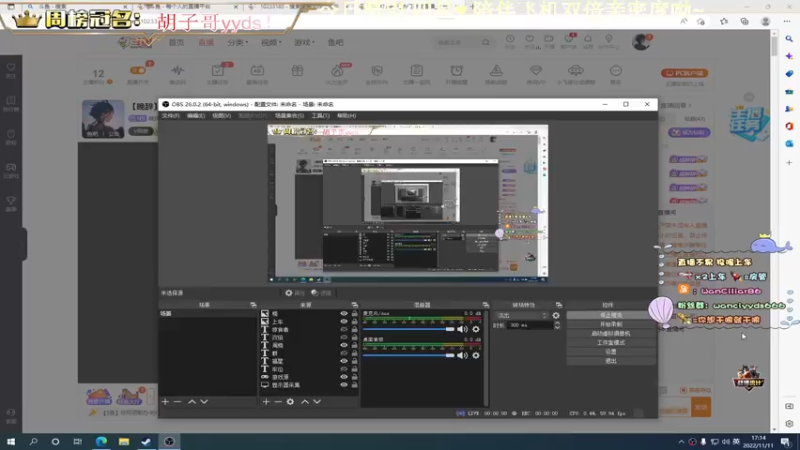800x450 pixels.
Task: Click 启动虚拟摄像机 button in OBS
Action: 611,334
